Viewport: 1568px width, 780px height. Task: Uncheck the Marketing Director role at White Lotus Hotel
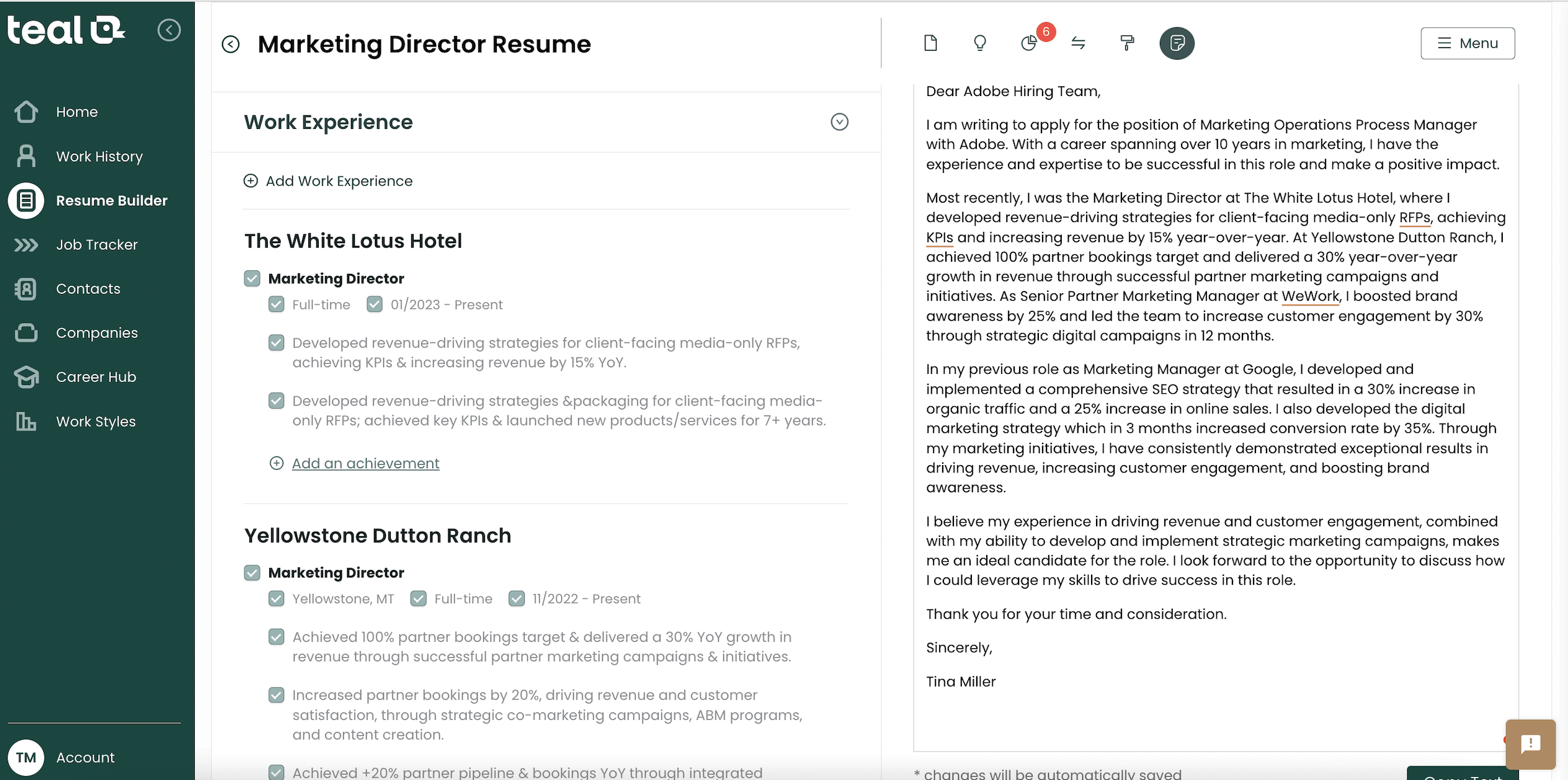coord(252,278)
